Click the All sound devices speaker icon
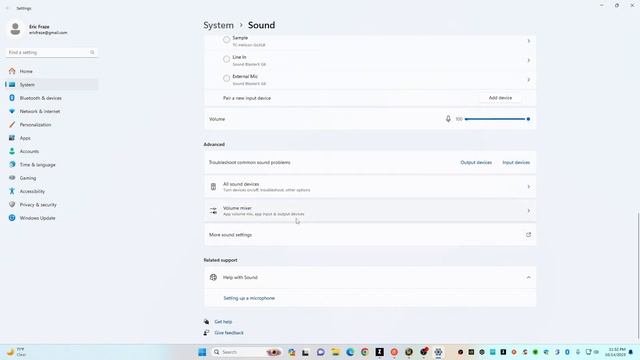The image size is (640, 360). (213, 187)
